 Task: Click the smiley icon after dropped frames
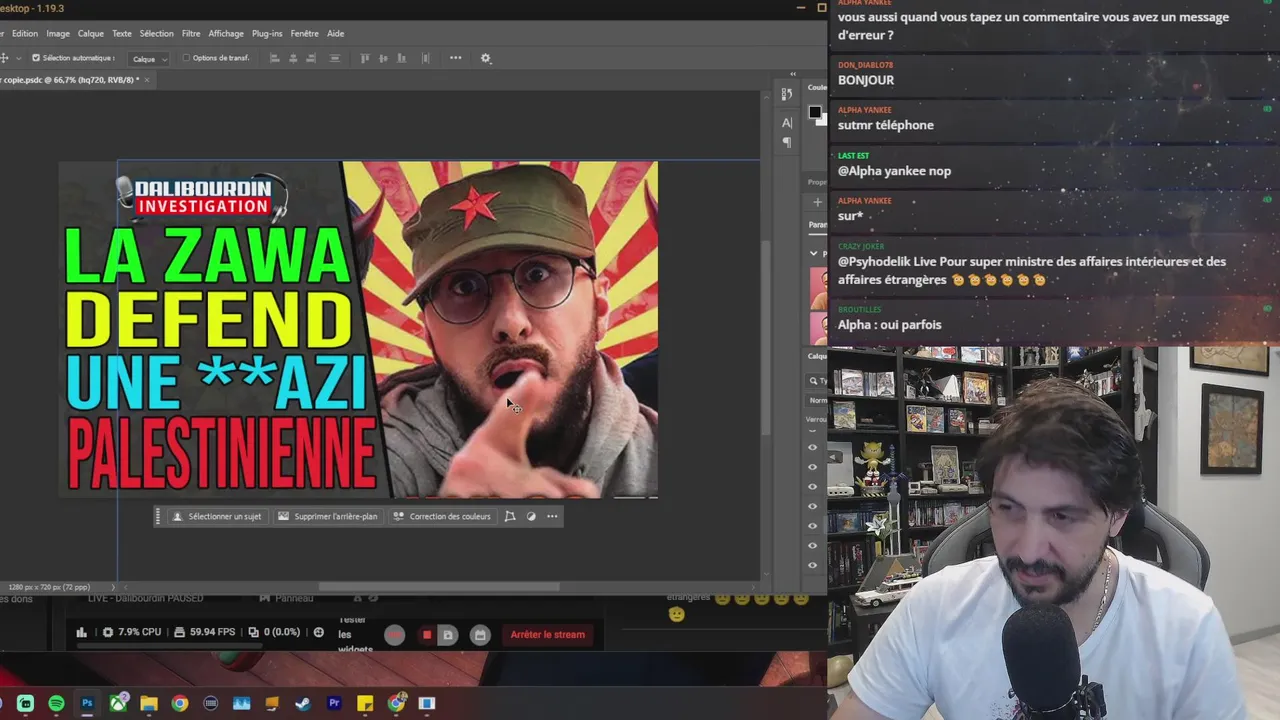tap(319, 632)
